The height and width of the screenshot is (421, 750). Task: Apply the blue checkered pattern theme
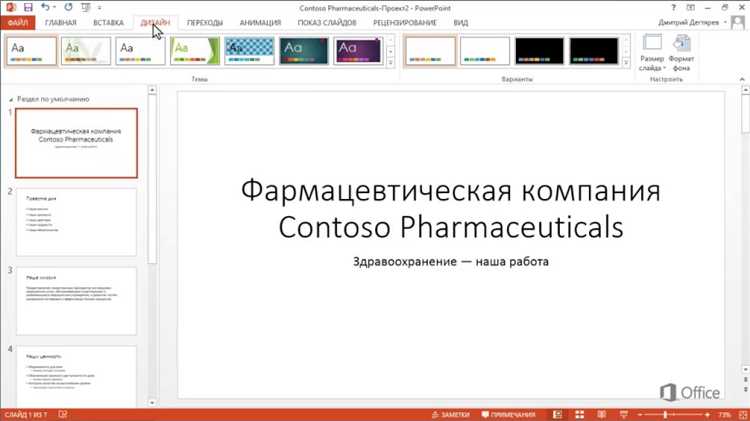pyautogui.click(x=250, y=51)
